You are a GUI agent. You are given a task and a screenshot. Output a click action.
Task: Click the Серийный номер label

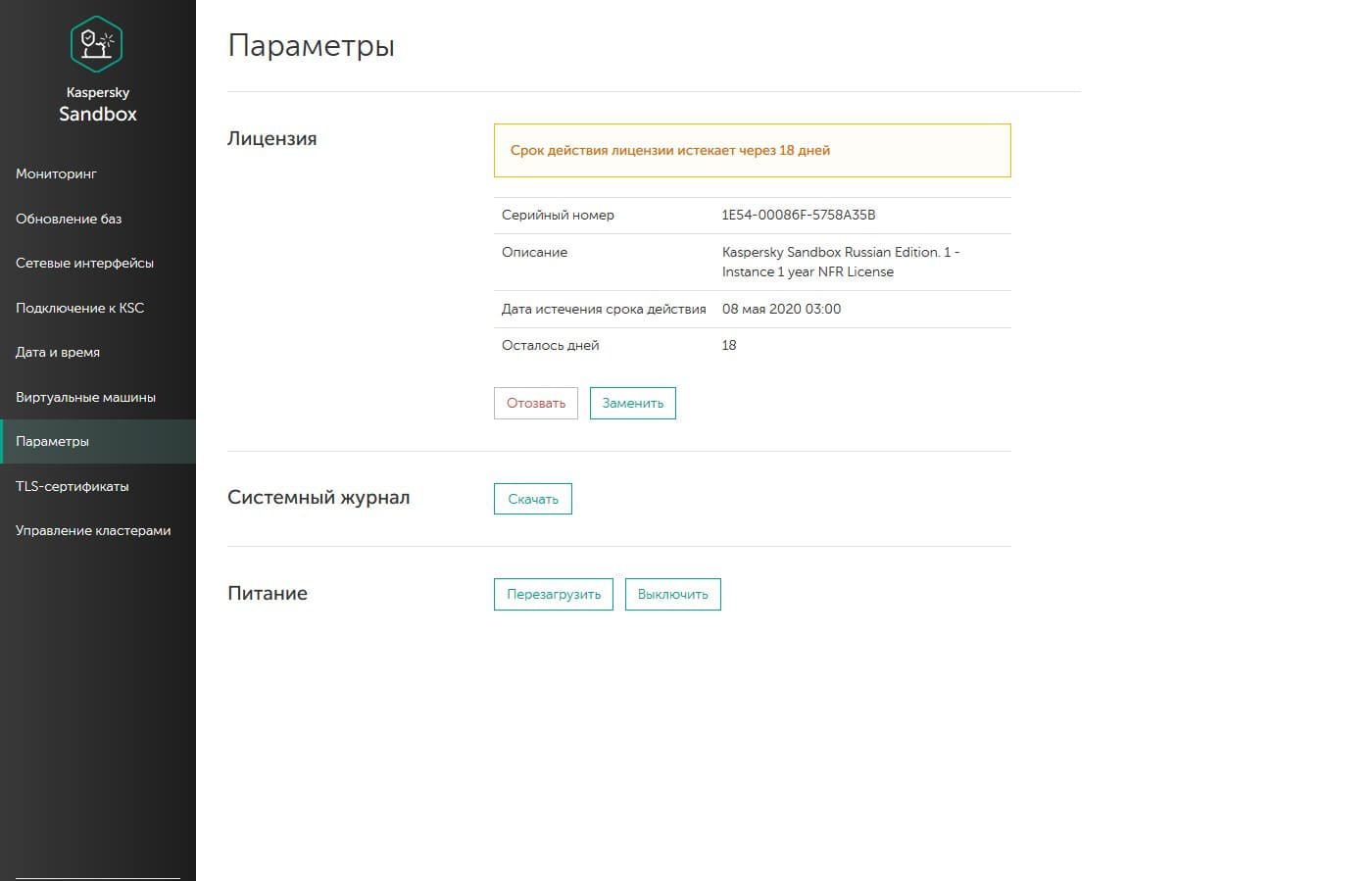(558, 215)
